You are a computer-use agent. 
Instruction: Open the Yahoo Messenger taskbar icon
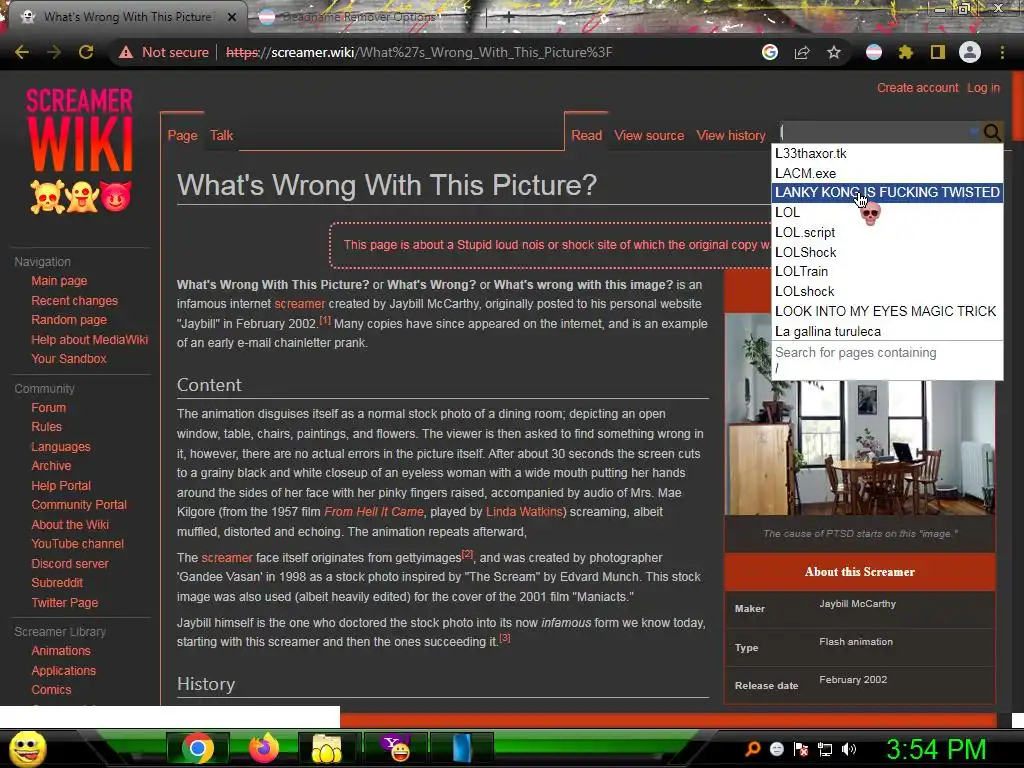[396, 748]
